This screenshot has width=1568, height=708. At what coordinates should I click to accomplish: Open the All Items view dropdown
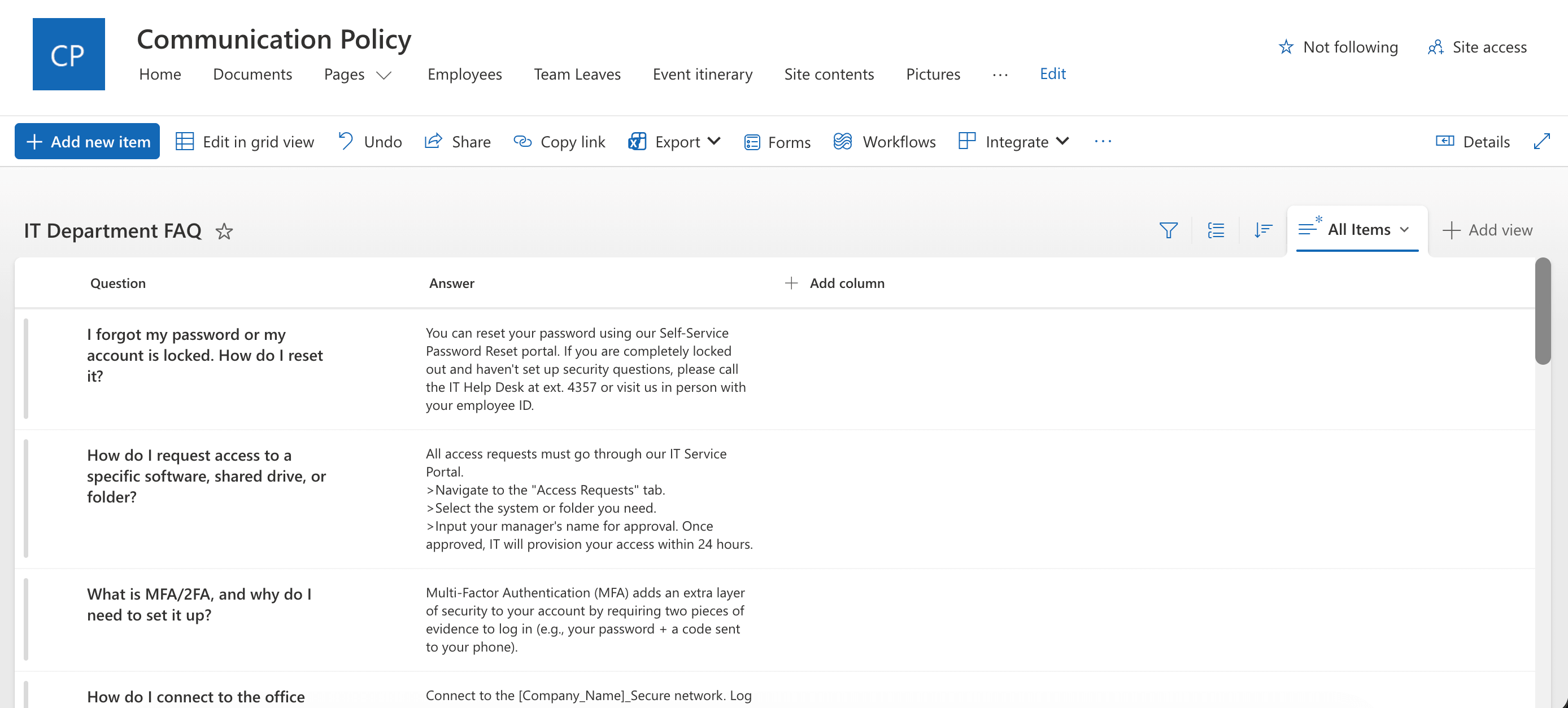pos(1357,229)
